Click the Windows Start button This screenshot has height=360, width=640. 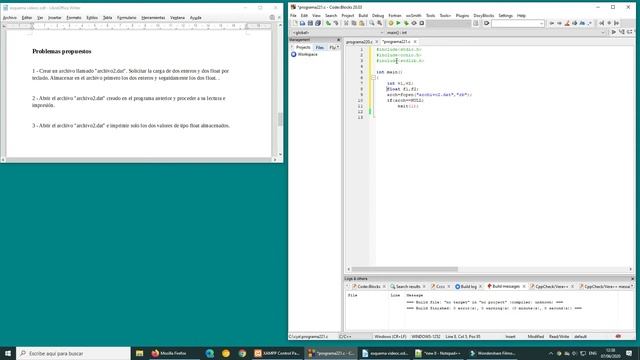coord(8,353)
